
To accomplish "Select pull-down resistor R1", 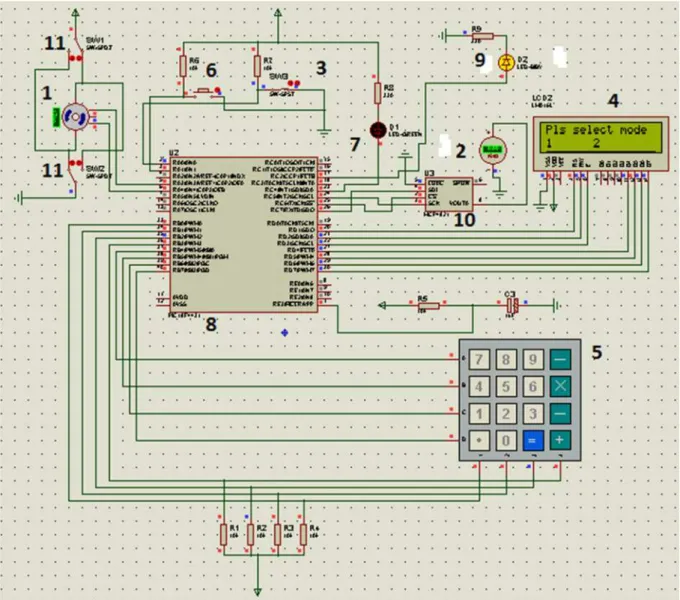I will (224, 534).
